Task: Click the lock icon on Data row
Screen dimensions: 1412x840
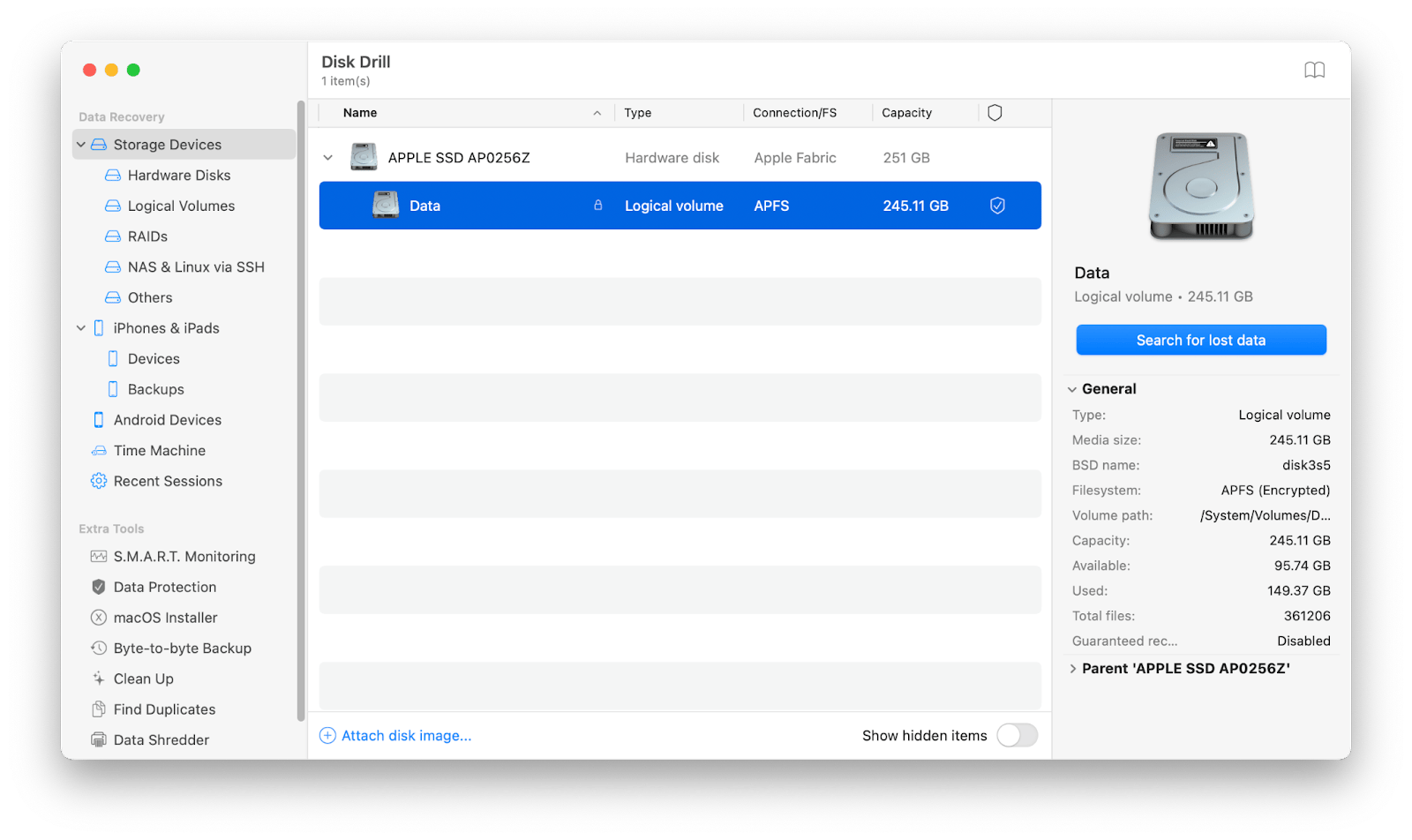Action: click(598, 205)
